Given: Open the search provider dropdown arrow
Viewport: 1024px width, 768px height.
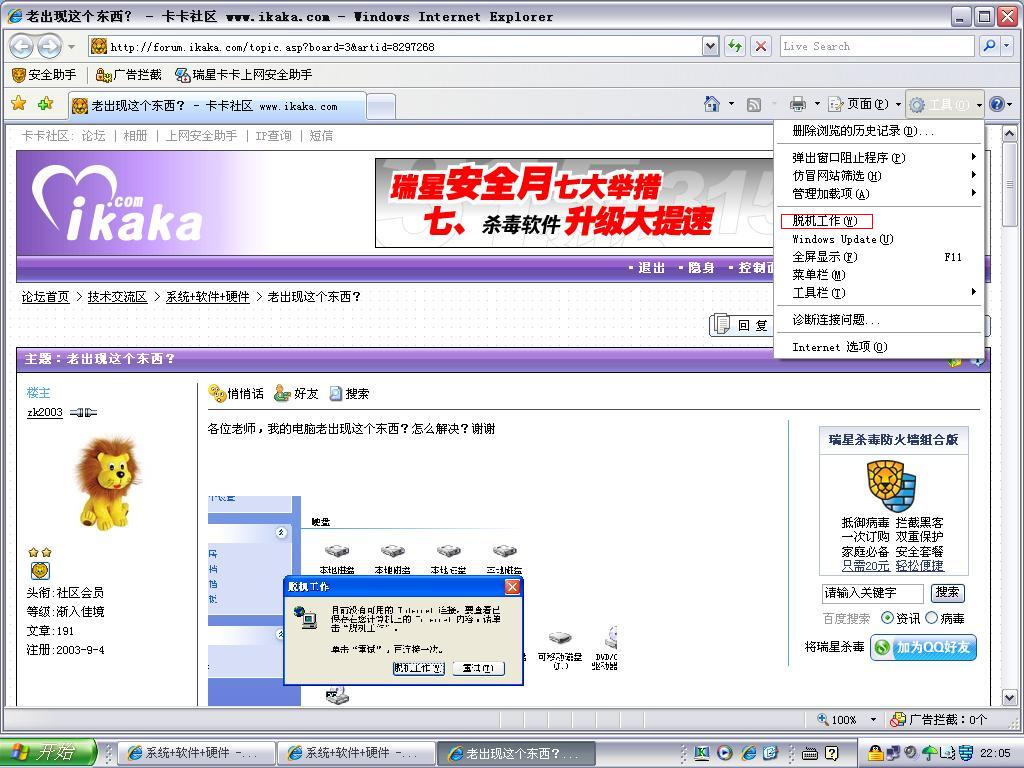Looking at the screenshot, I should coord(1007,46).
